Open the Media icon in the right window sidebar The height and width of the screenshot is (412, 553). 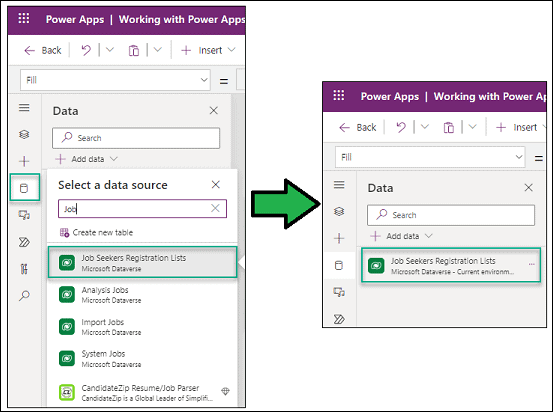click(339, 292)
